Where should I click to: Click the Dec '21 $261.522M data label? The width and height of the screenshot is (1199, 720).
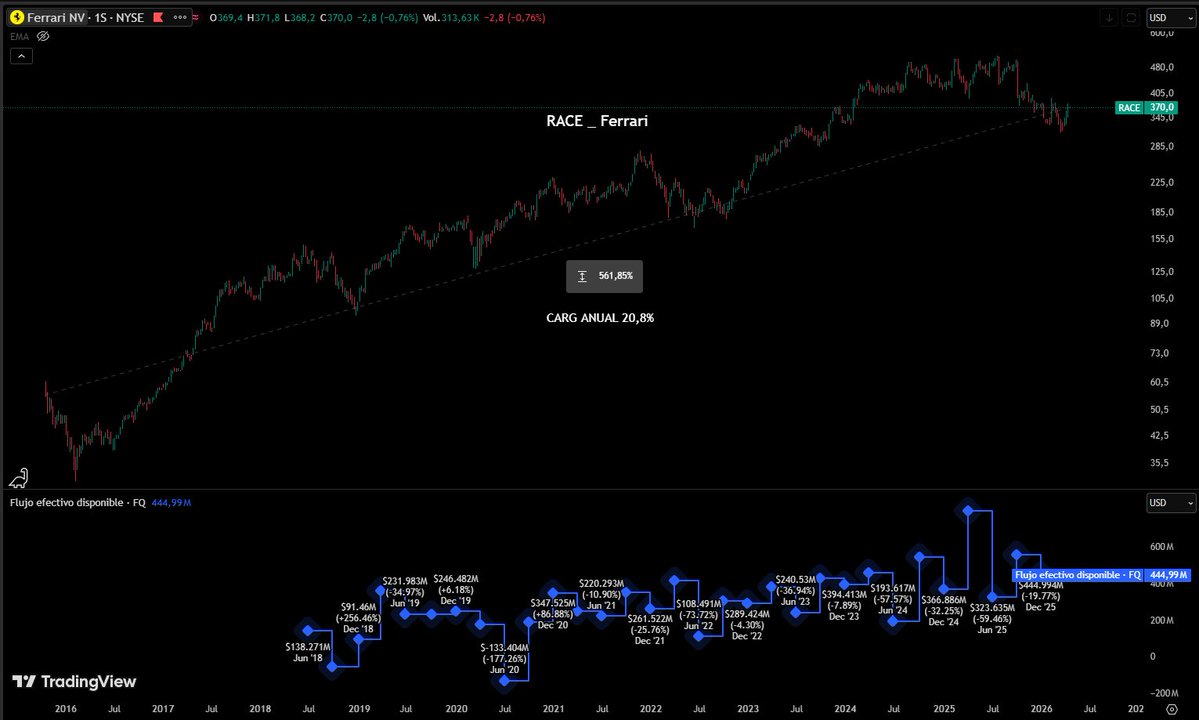click(649, 629)
